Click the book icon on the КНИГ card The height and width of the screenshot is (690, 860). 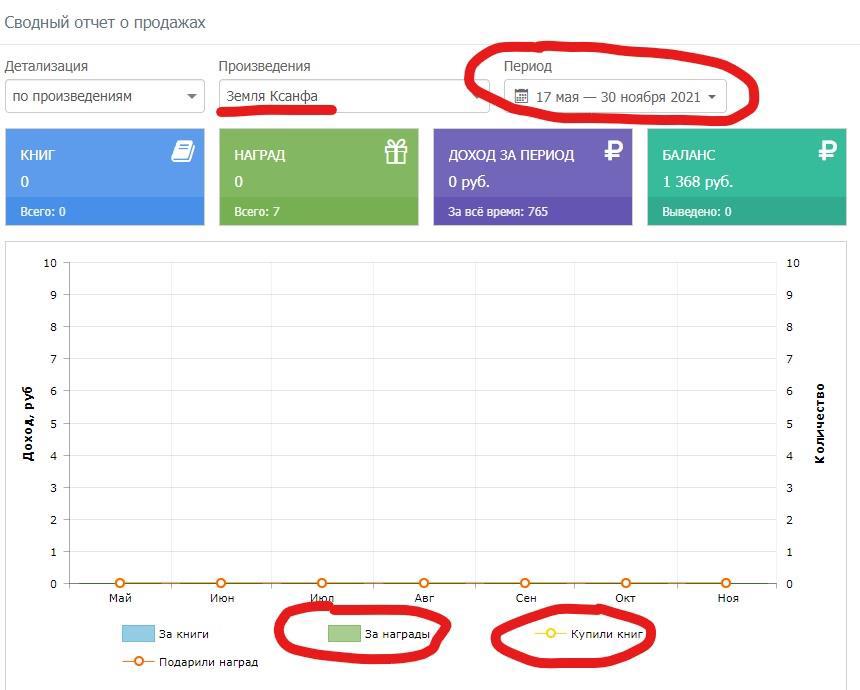pos(182,152)
